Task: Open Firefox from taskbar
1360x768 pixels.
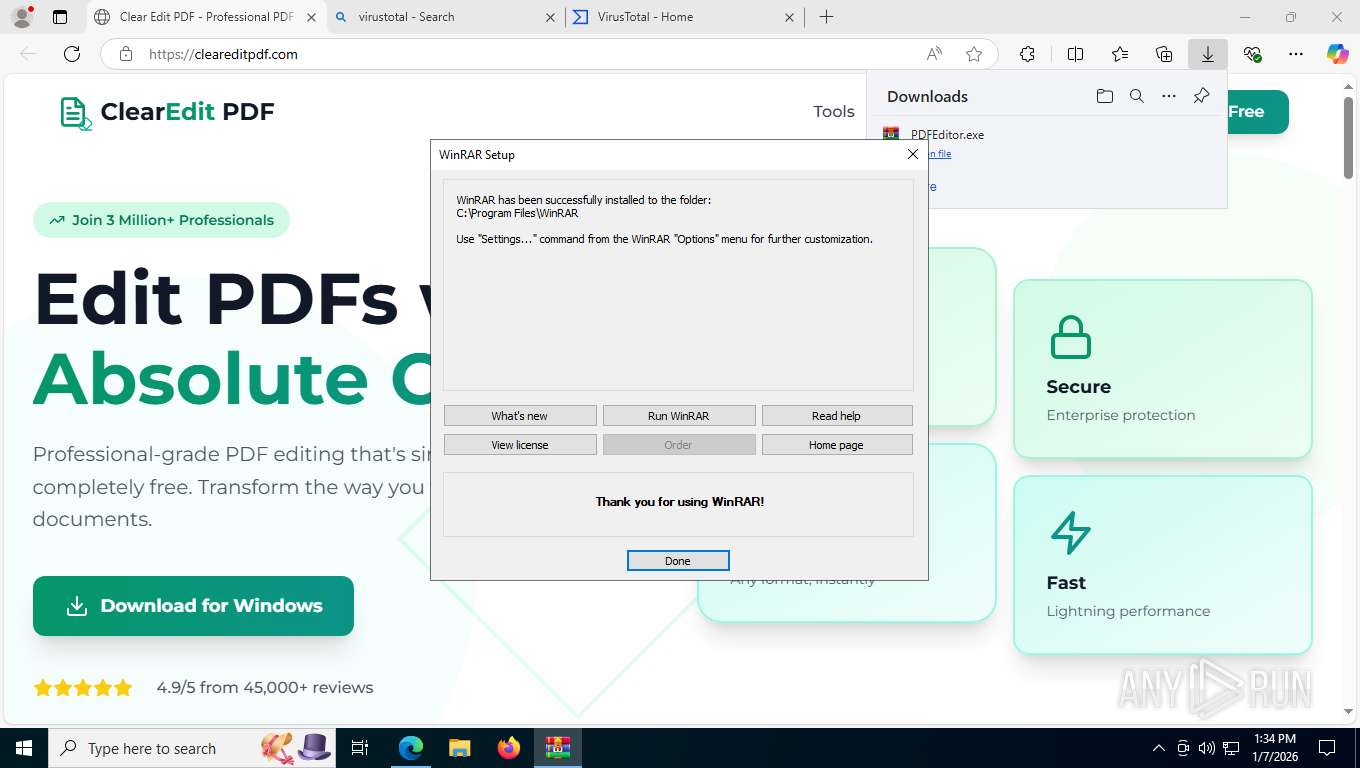Action: (509, 748)
